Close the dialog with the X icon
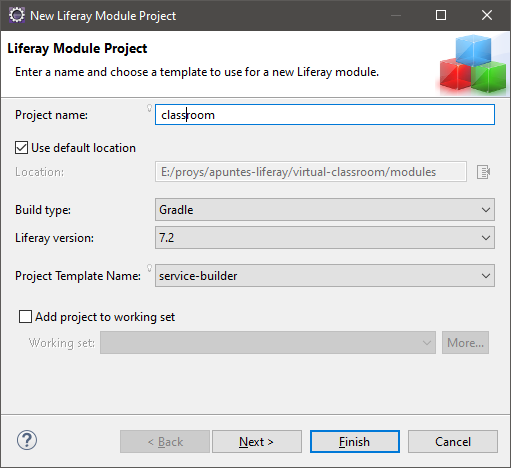The height and width of the screenshot is (468, 511). [x=487, y=15]
